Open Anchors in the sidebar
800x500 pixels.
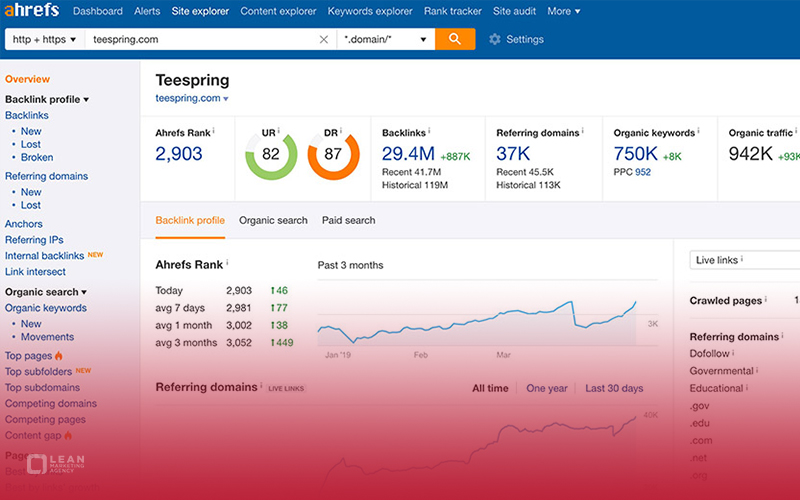(23, 223)
